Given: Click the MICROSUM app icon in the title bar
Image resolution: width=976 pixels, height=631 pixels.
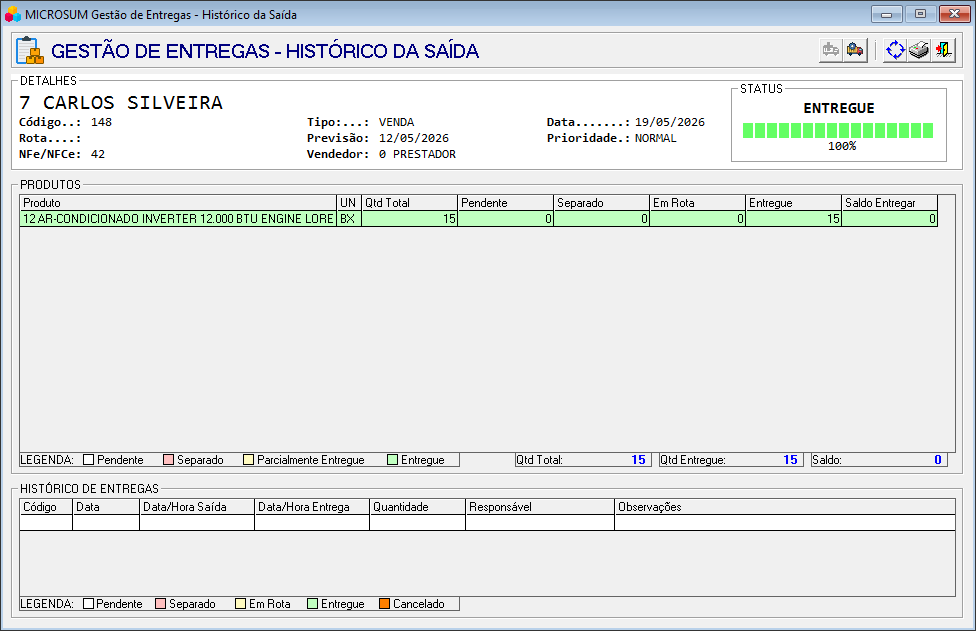Looking at the screenshot, I should 12,14.
